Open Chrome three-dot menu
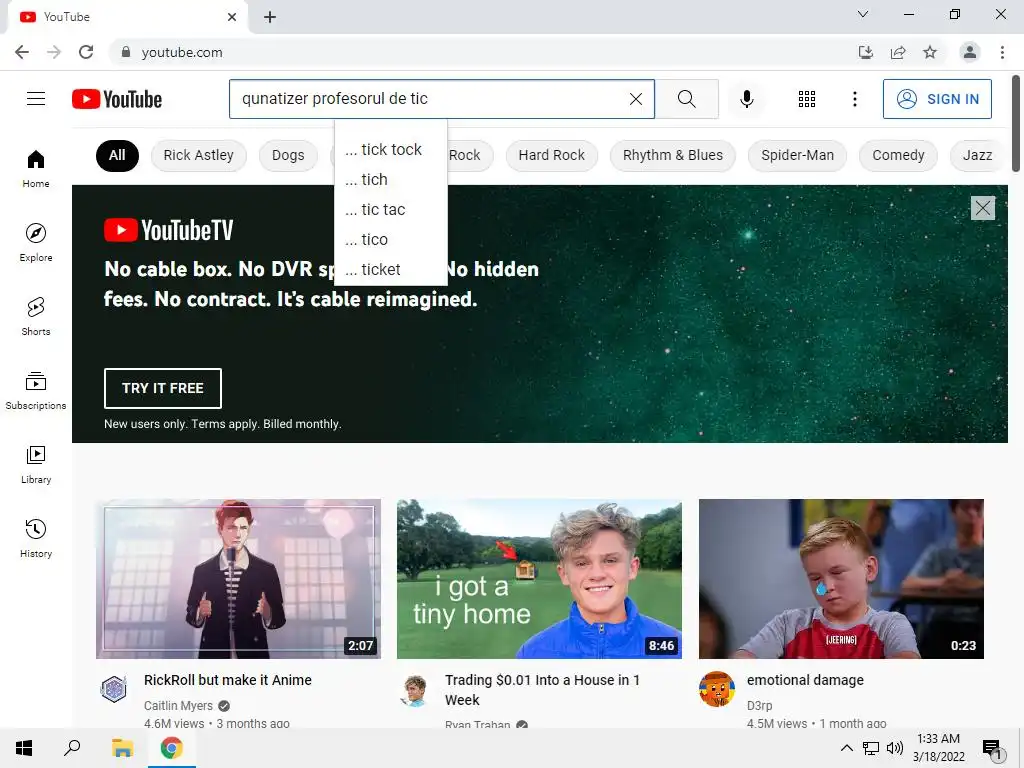The image size is (1024, 768). 1002,52
